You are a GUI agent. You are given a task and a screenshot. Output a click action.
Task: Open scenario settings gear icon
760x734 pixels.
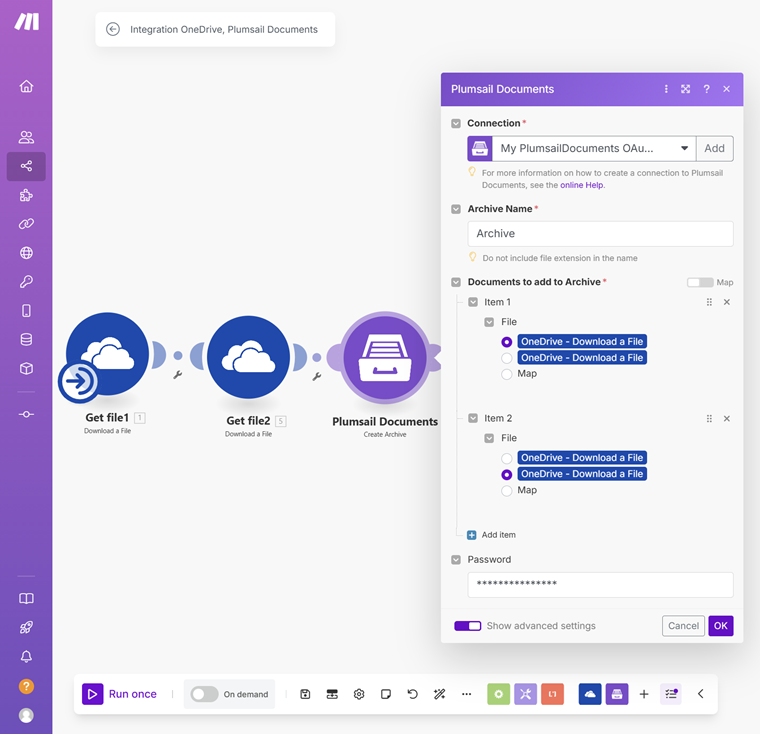tap(359, 694)
